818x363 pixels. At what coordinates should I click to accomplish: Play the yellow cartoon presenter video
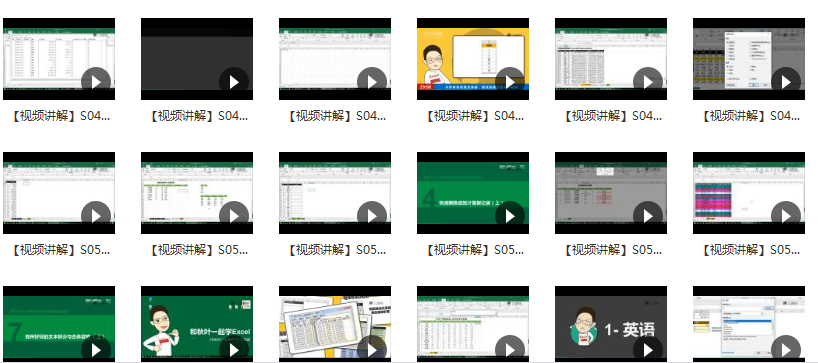point(510,82)
